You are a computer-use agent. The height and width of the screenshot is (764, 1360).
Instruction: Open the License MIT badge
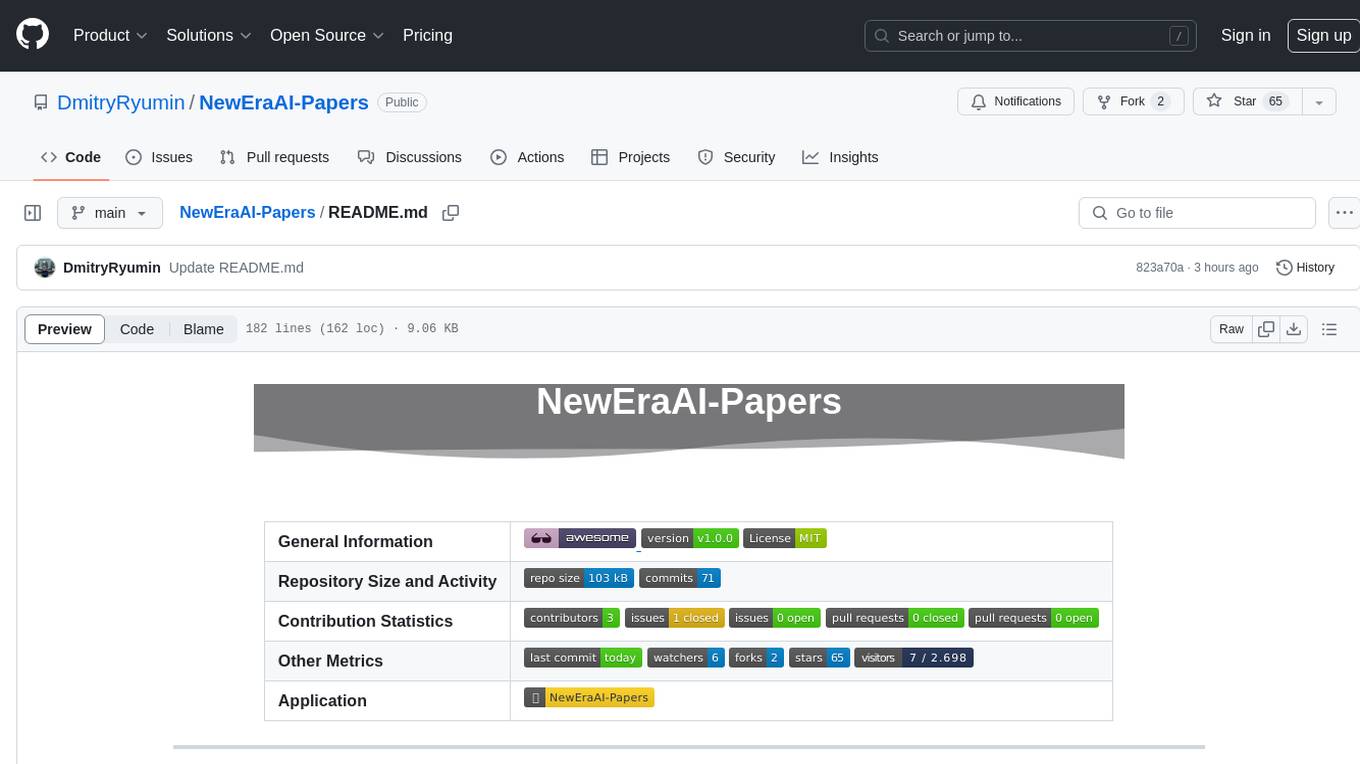[x=785, y=538]
